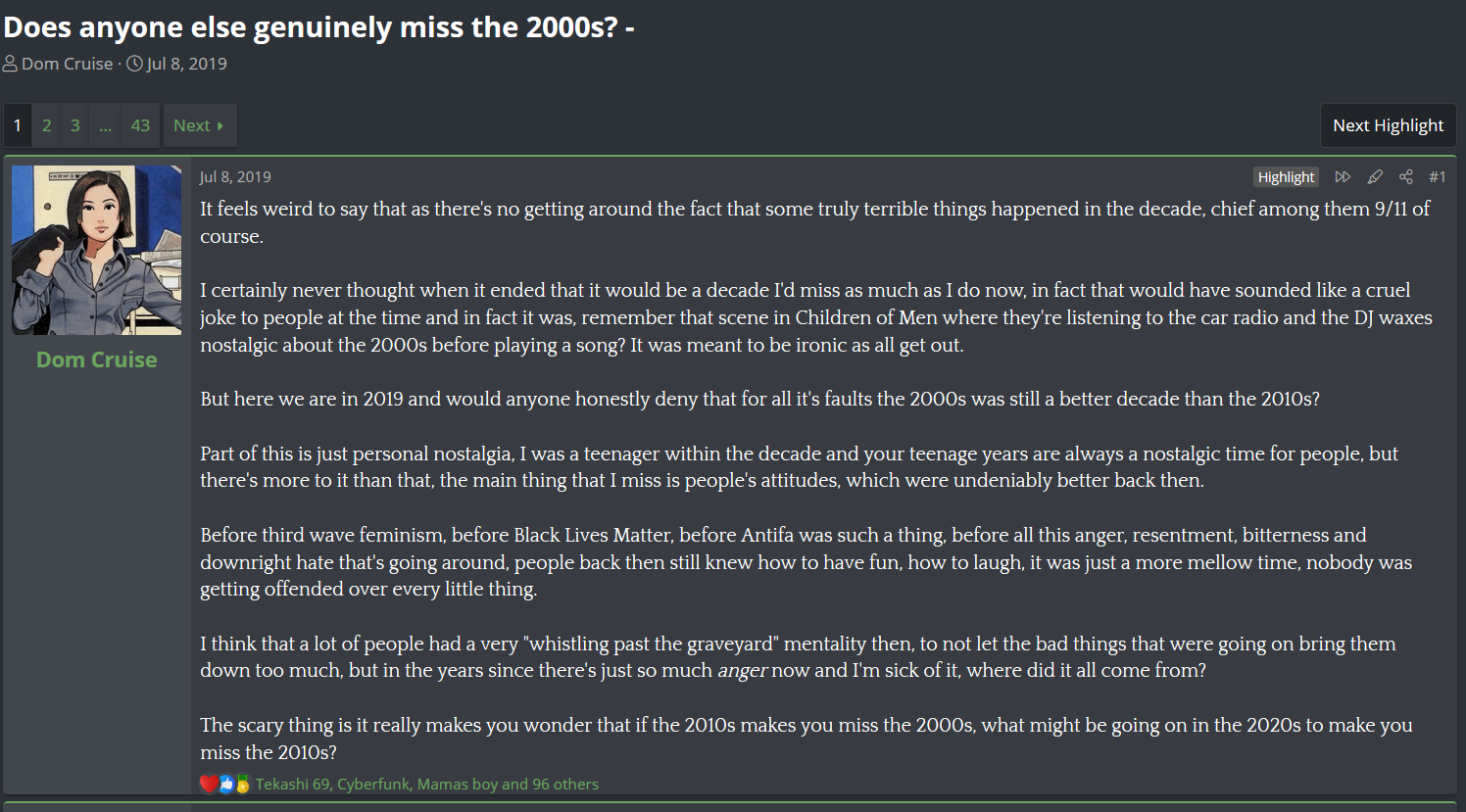Click the heart reaction icon

click(x=209, y=784)
